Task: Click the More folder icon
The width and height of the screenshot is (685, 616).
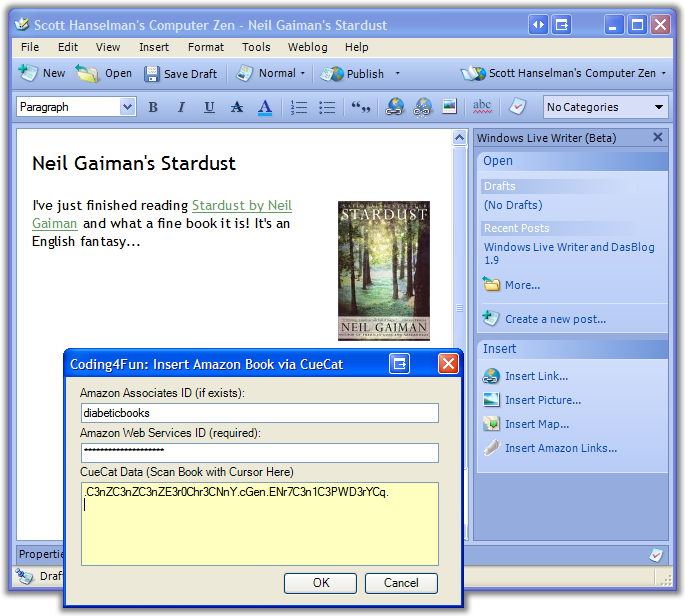Action: coord(491,284)
